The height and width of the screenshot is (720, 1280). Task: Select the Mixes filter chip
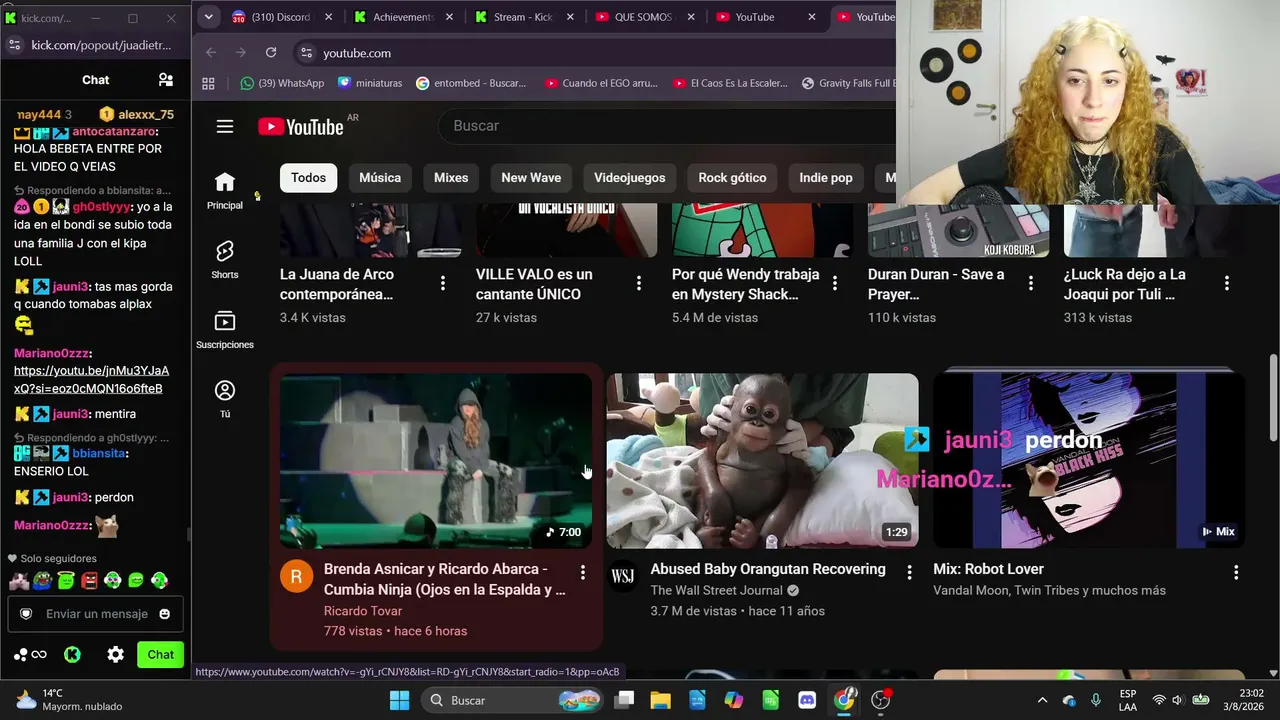click(451, 178)
